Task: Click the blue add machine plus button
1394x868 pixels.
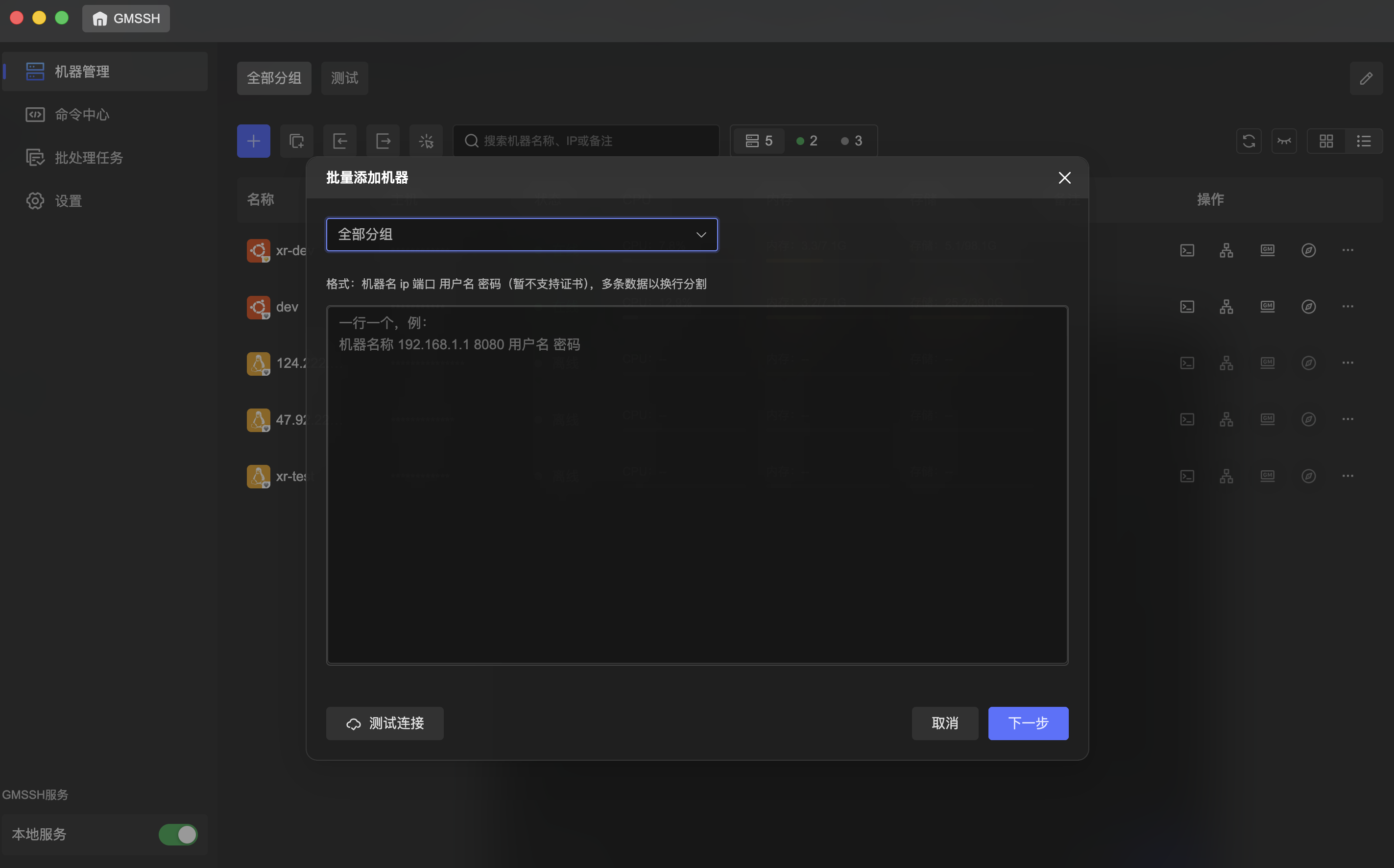Action: click(x=253, y=141)
